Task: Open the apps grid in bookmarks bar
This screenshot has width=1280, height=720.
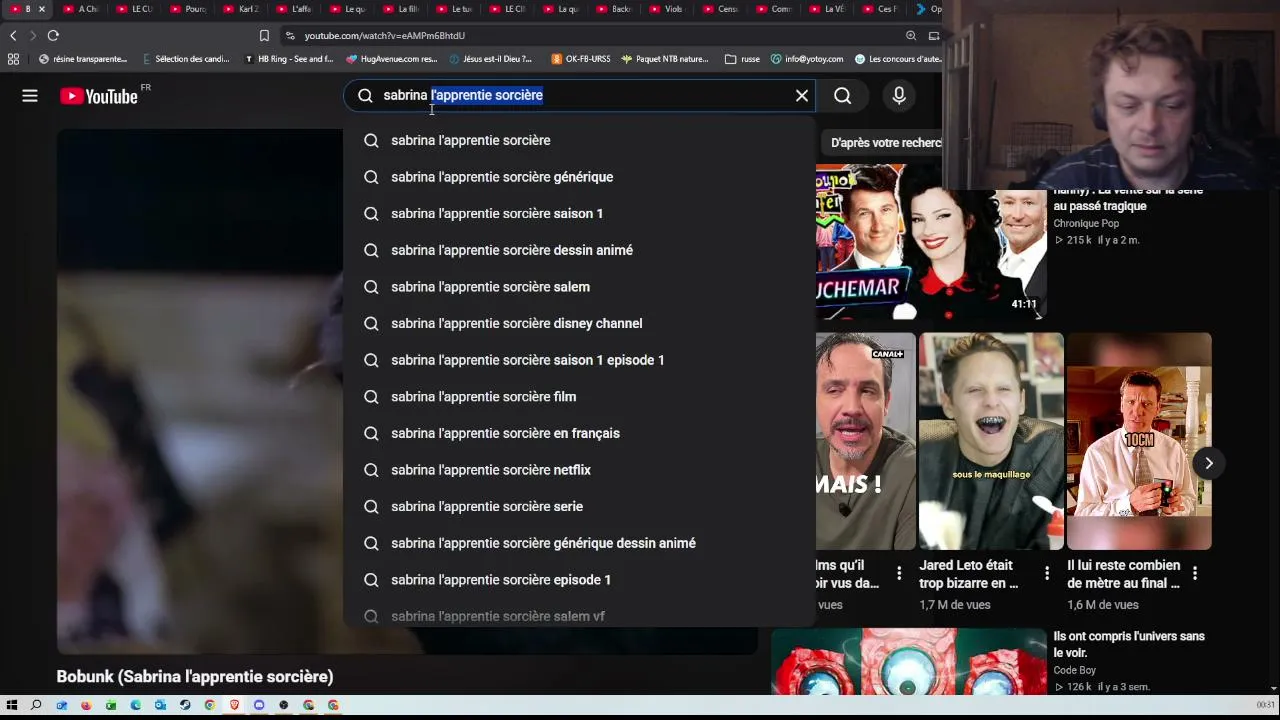Action: pos(13,59)
